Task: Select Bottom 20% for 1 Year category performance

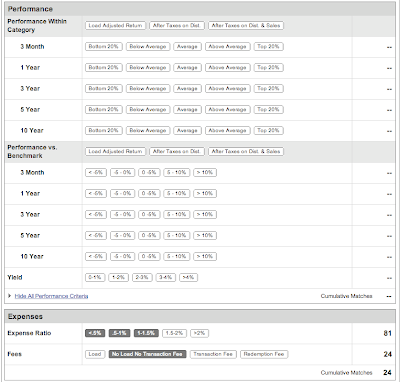Action: [x=104, y=68]
